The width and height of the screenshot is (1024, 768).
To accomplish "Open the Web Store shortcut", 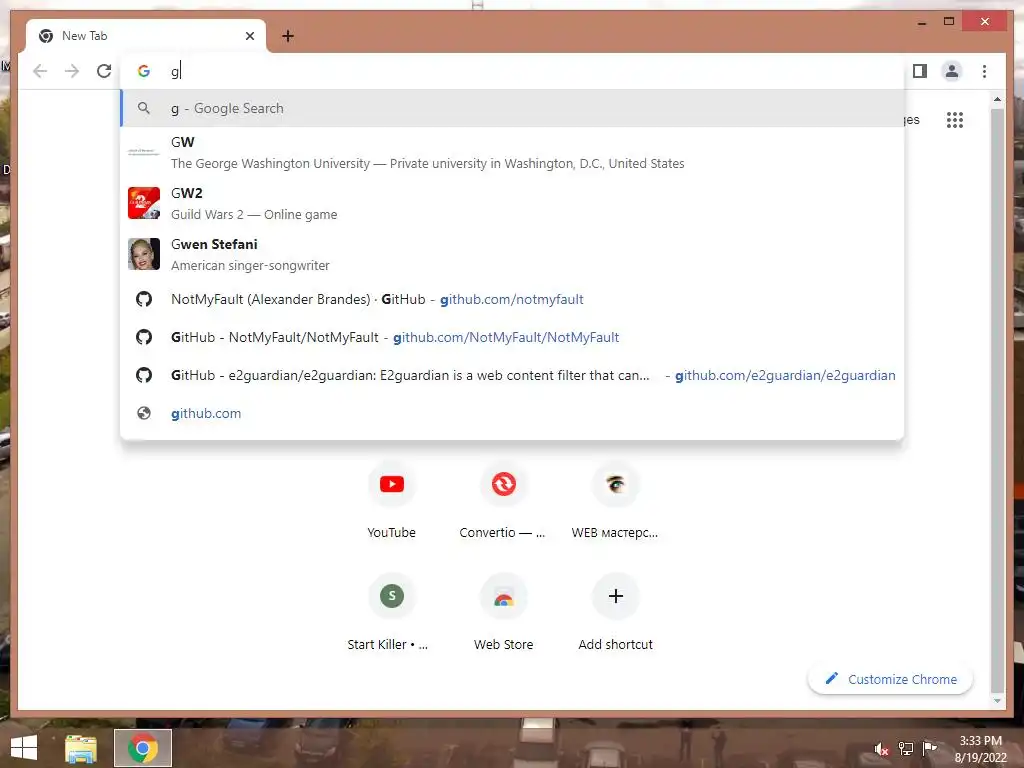I will tap(503, 613).
